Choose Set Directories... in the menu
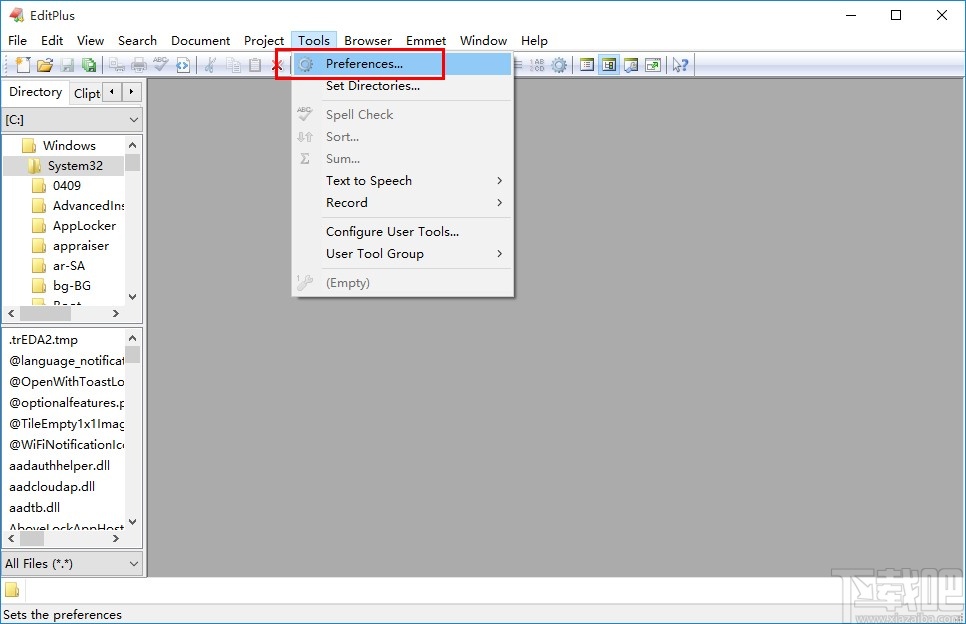 point(402,86)
